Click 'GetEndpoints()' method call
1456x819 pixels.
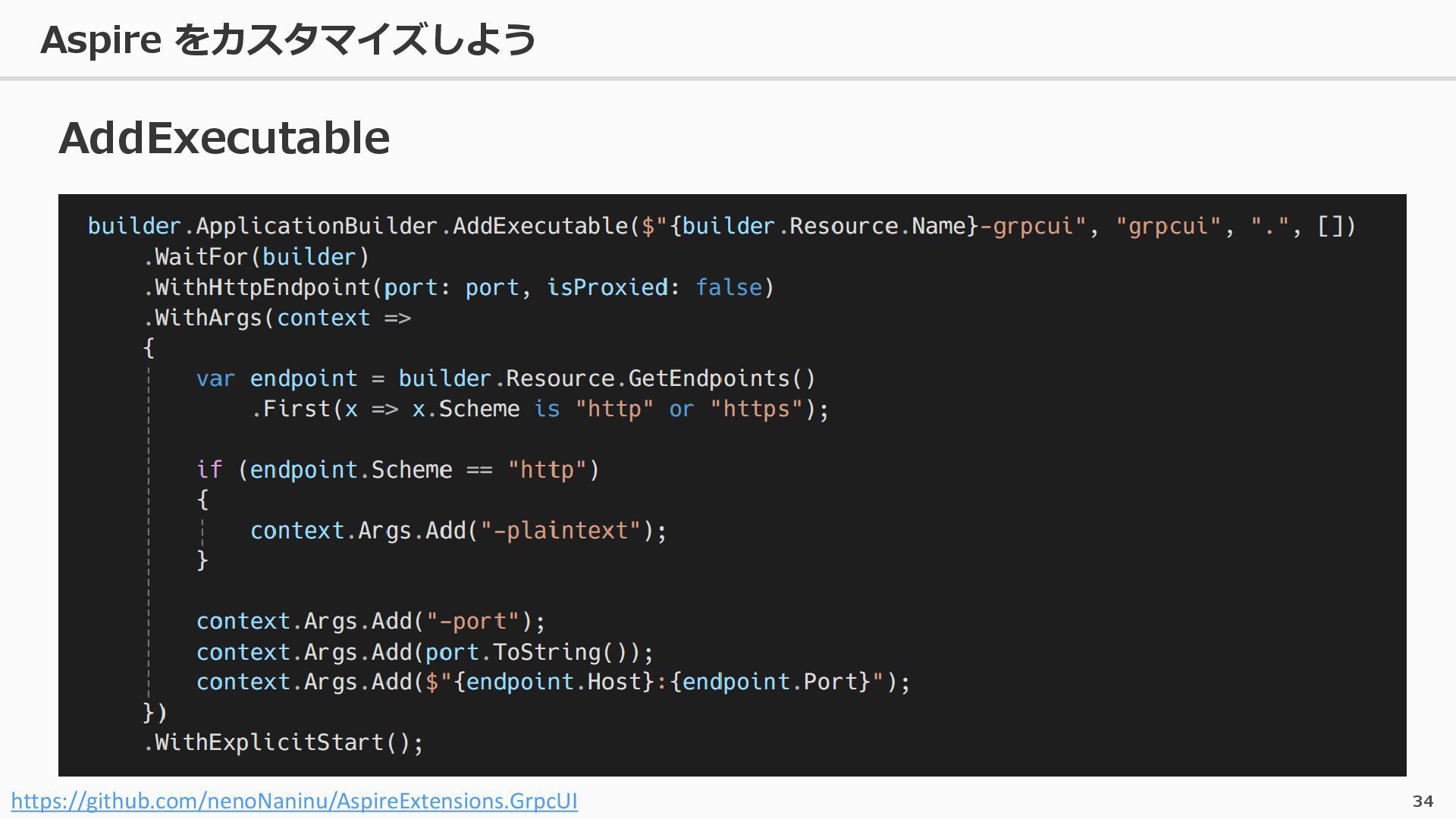(721, 378)
